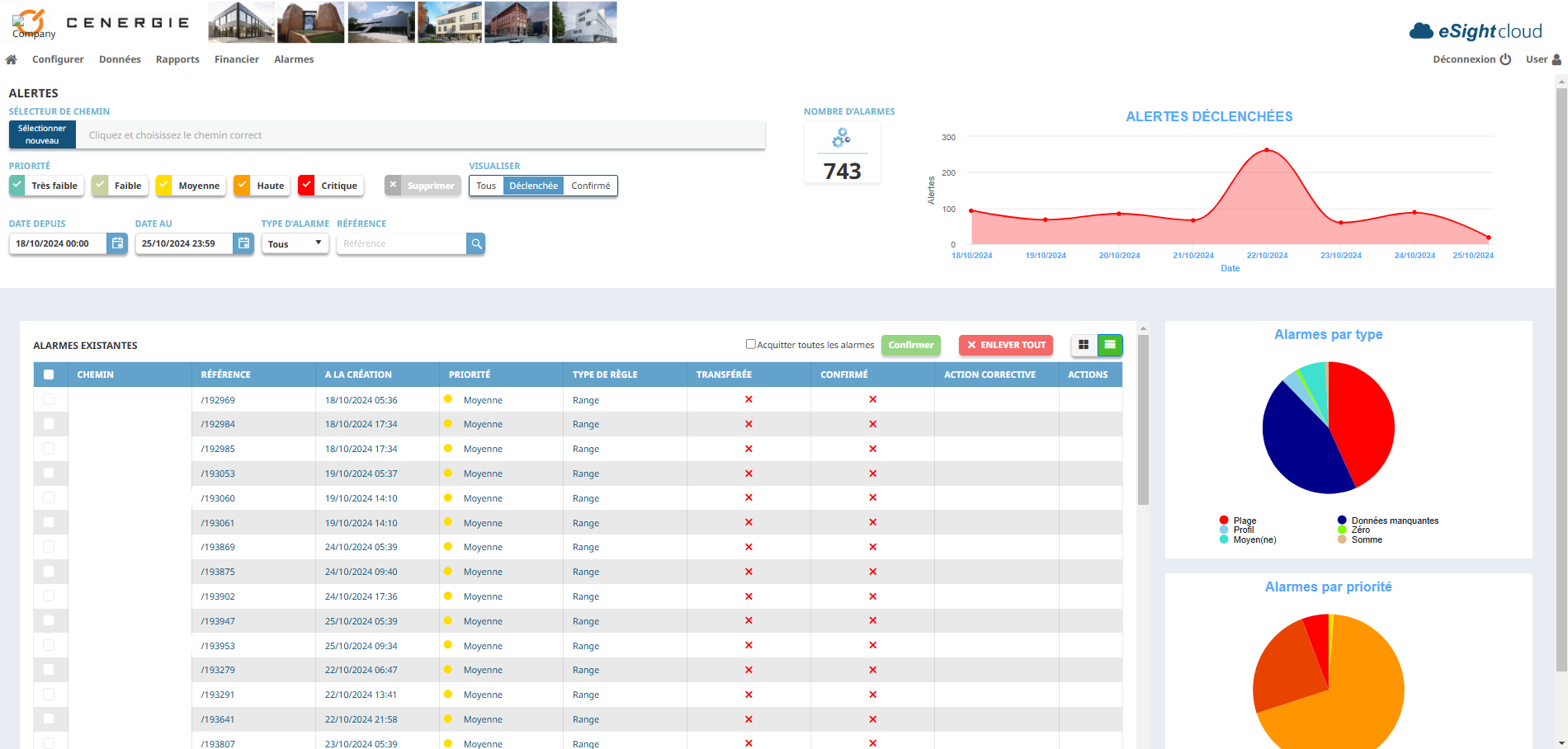Screen dimensions: 1568x749
Task: Check Acquitter toutes les alarmes
Action: point(751,344)
